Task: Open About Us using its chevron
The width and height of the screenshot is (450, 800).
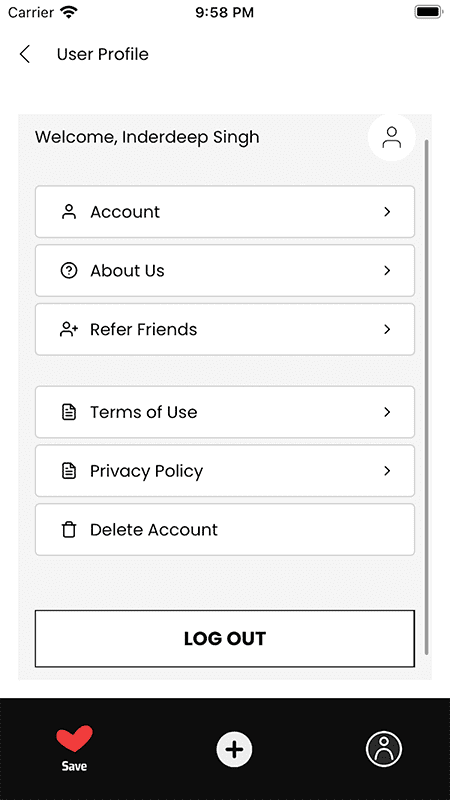Action: [x=387, y=270]
